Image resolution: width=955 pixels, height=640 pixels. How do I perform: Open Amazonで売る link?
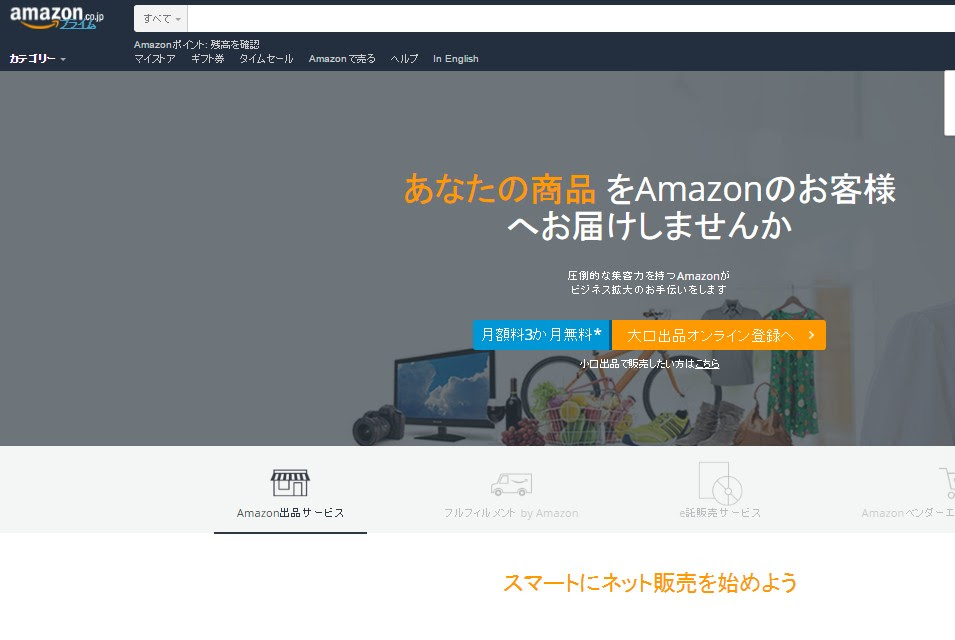(x=342, y=58)
